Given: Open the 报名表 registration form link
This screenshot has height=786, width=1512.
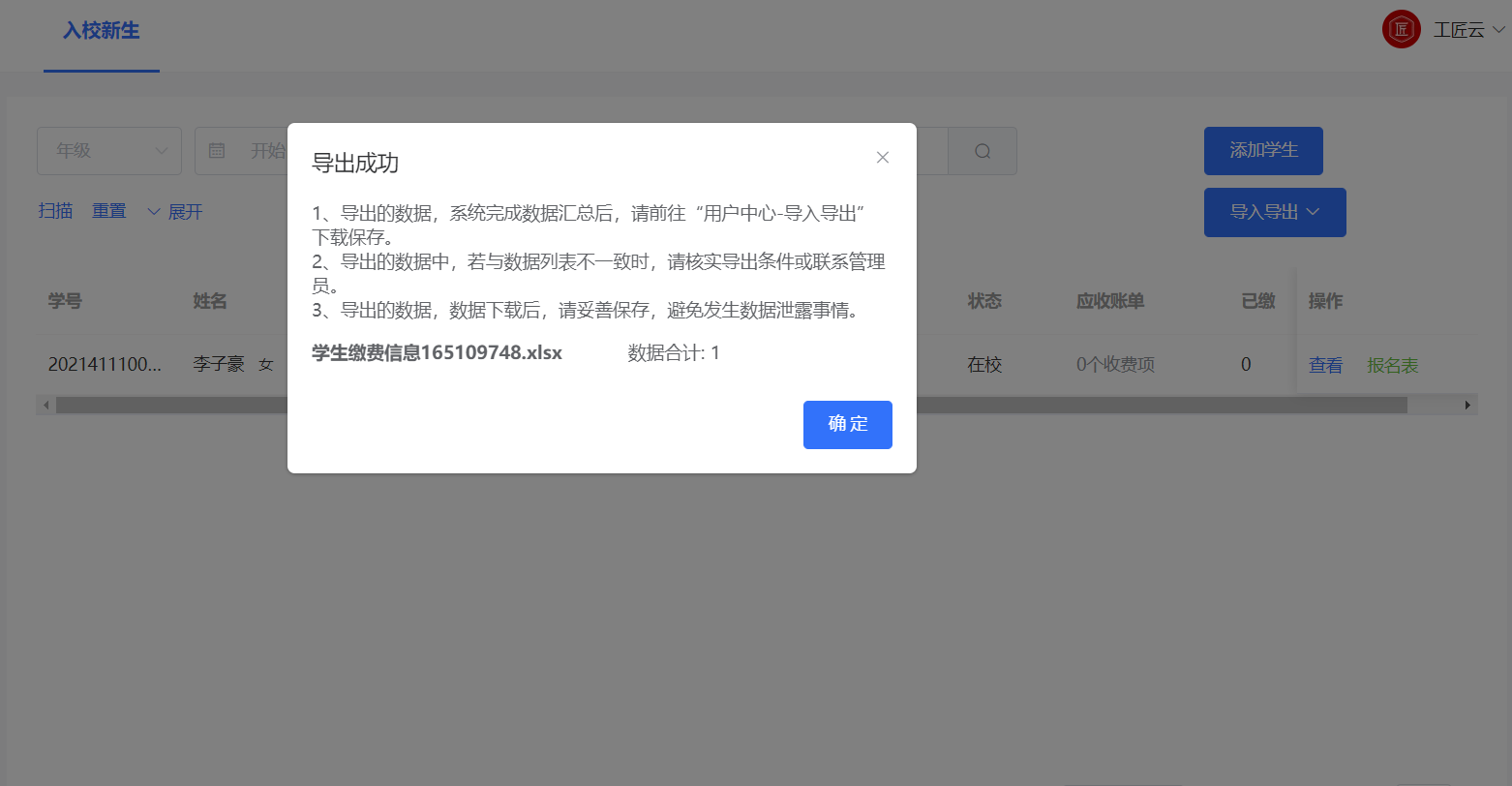Looking at the screenshot, I should pos(1393,365).
